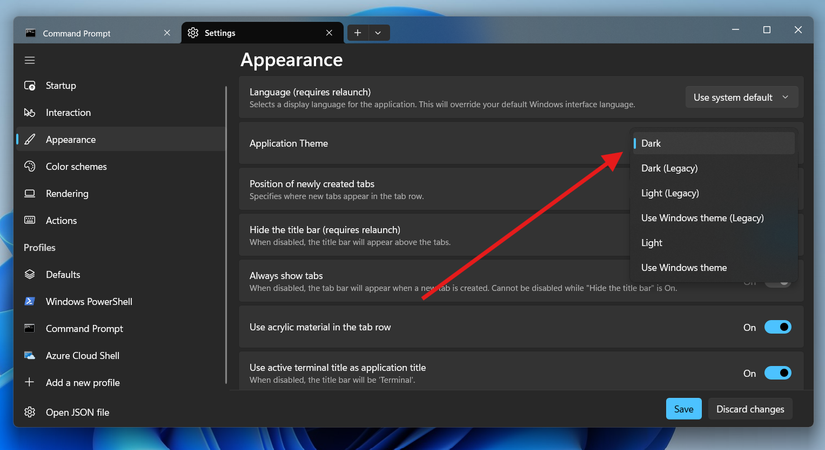
Task: Switch to the Command Prompt tab
Action: tap(90, 33)
